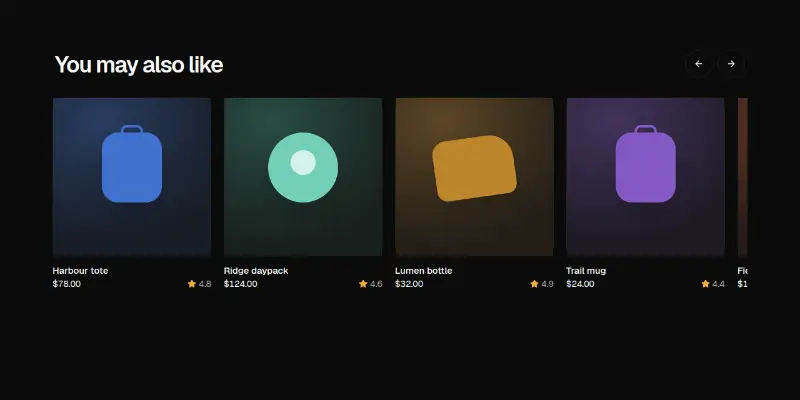The image size is (800, 400).
Task: Click the next arrow carousel button
Action: tap(731, 64)
